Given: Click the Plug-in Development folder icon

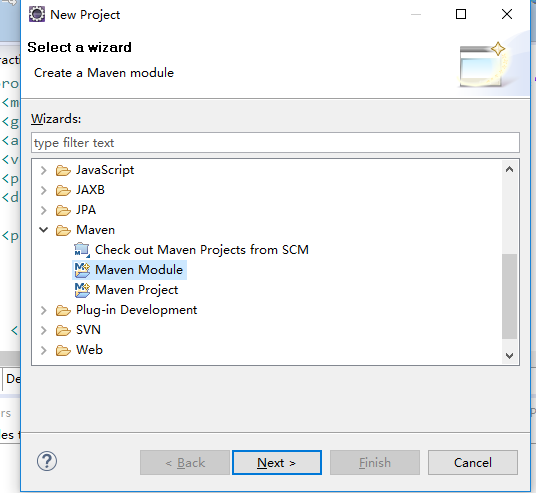Looking at the screenshot, I should coord(63,310).
